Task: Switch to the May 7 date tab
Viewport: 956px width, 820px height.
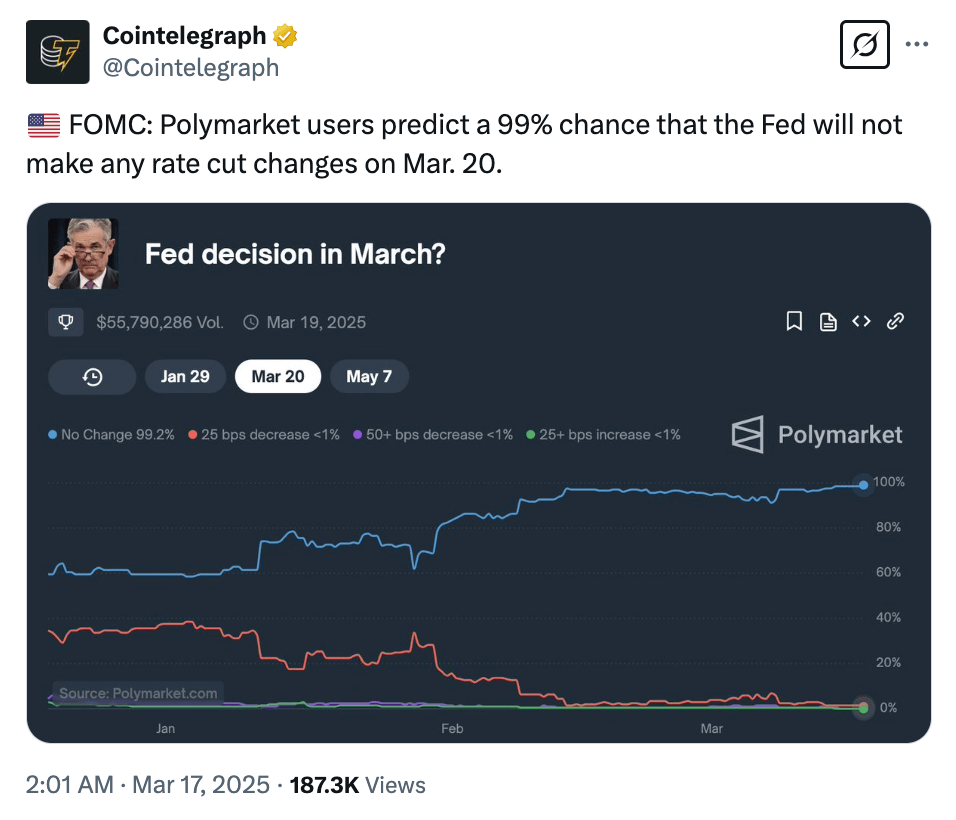Action: [x=369, y=377]
